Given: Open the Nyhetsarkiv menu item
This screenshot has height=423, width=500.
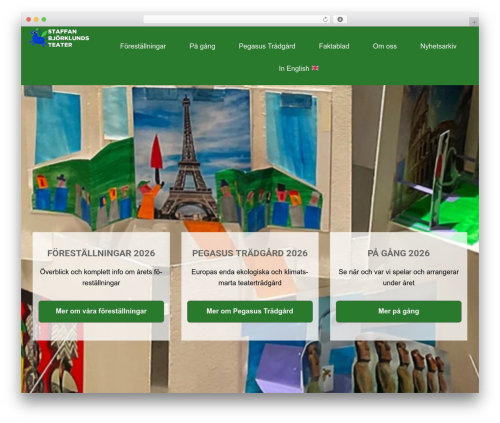Looking at the screenshot, I should [x=438, y=46].
